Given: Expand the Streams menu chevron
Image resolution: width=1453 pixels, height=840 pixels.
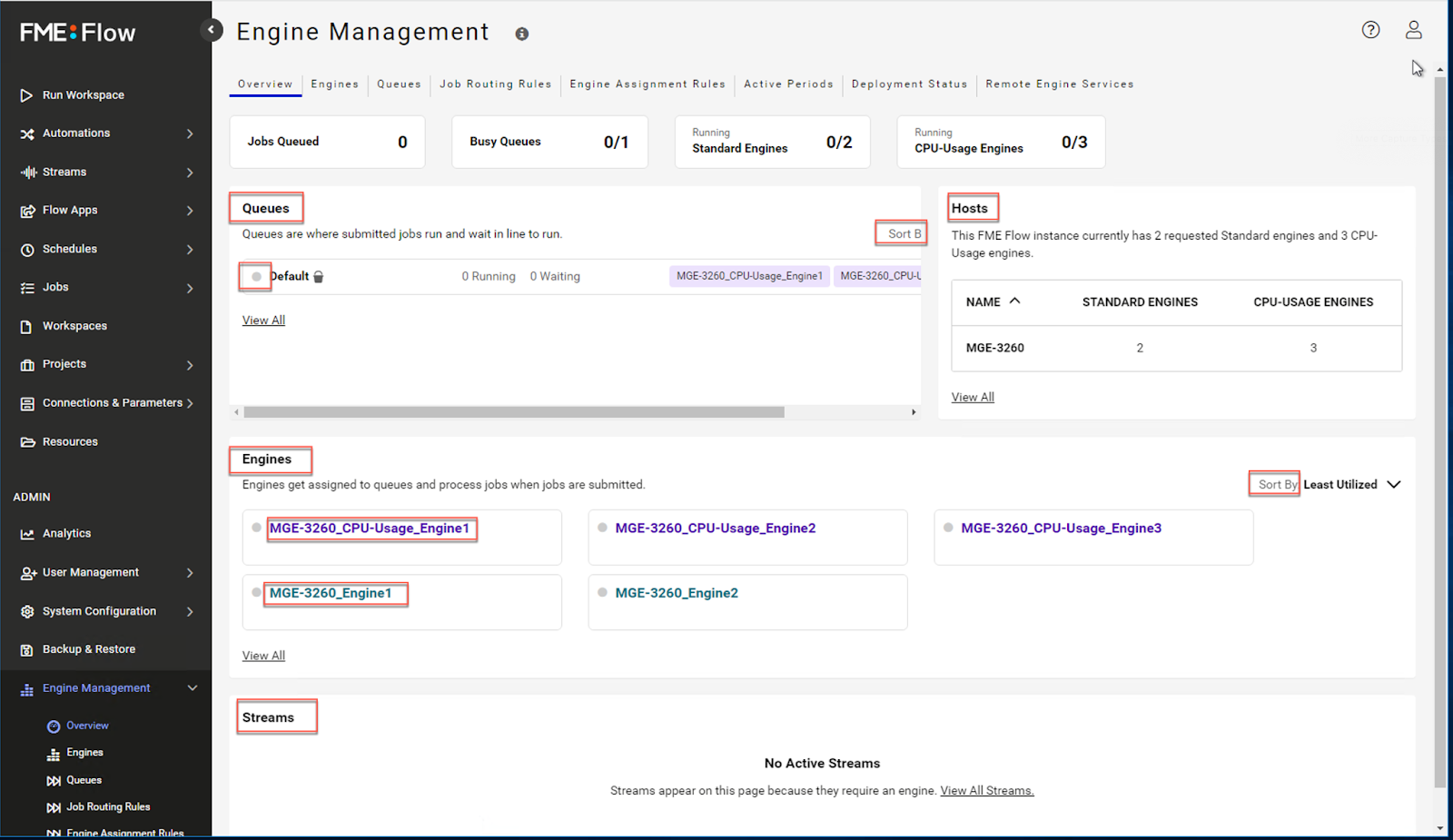Looking at the screenshot, I should click(x=190, y=173).
